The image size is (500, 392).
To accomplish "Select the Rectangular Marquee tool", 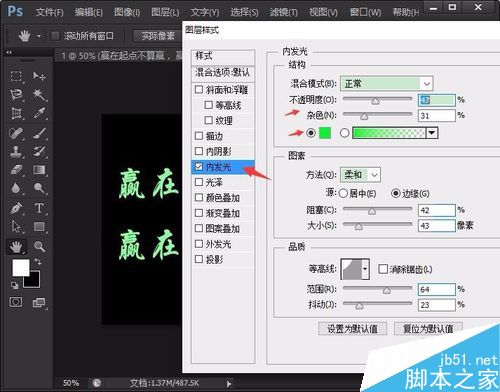I will (x=16, y=76).
